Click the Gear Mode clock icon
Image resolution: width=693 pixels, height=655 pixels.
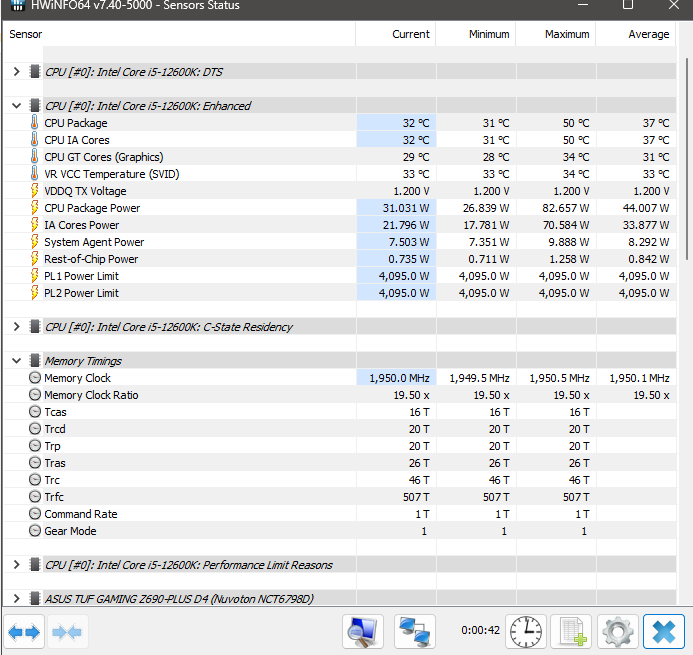[35, 531]
